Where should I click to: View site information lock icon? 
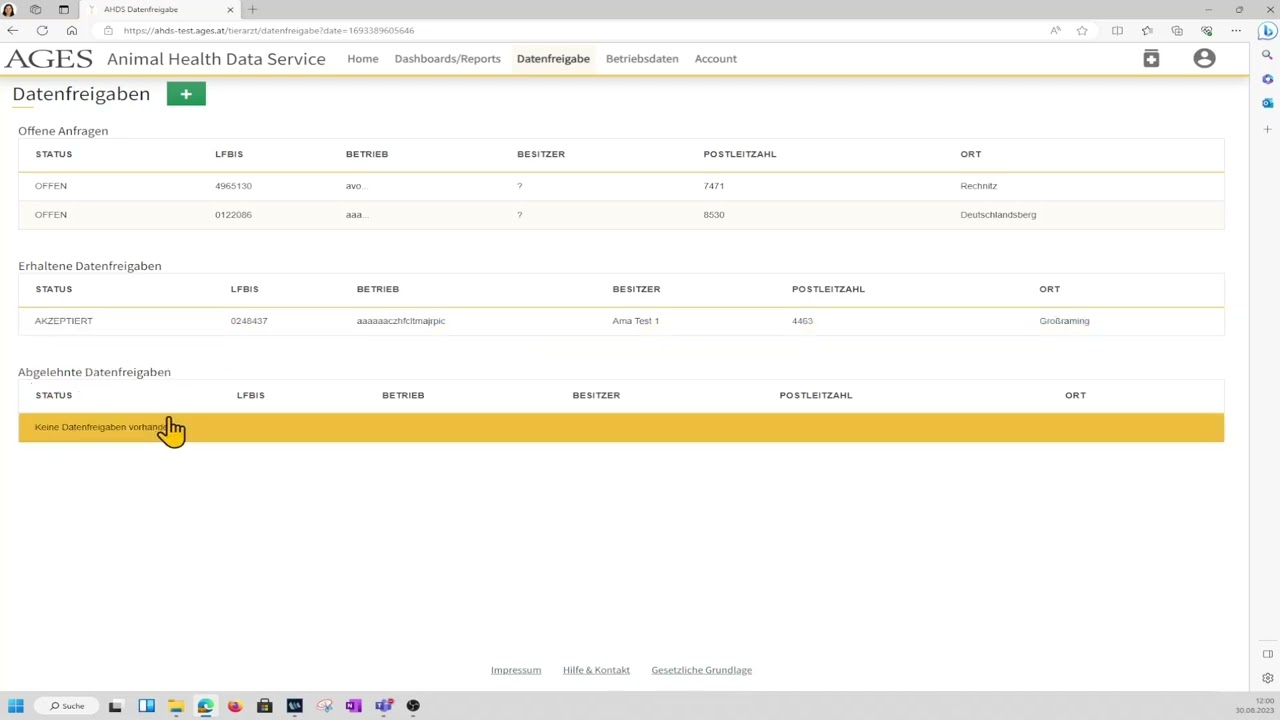point(109,31)
